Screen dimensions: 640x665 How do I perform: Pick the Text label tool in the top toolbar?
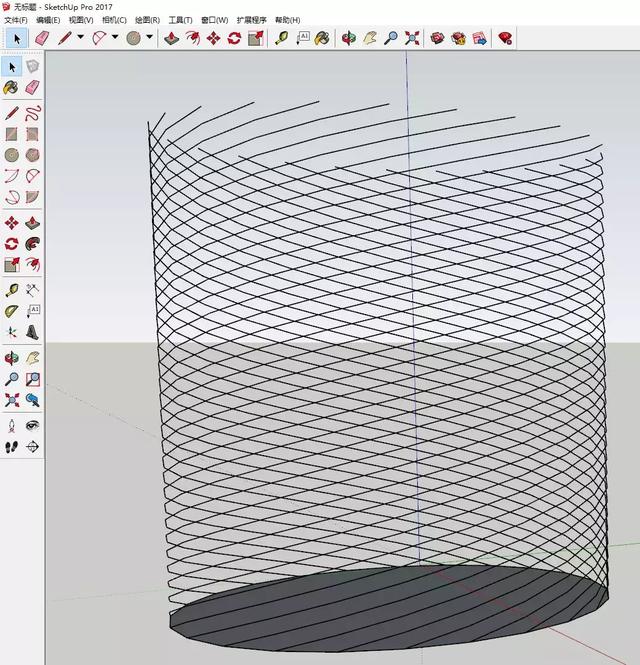[302, 39]
